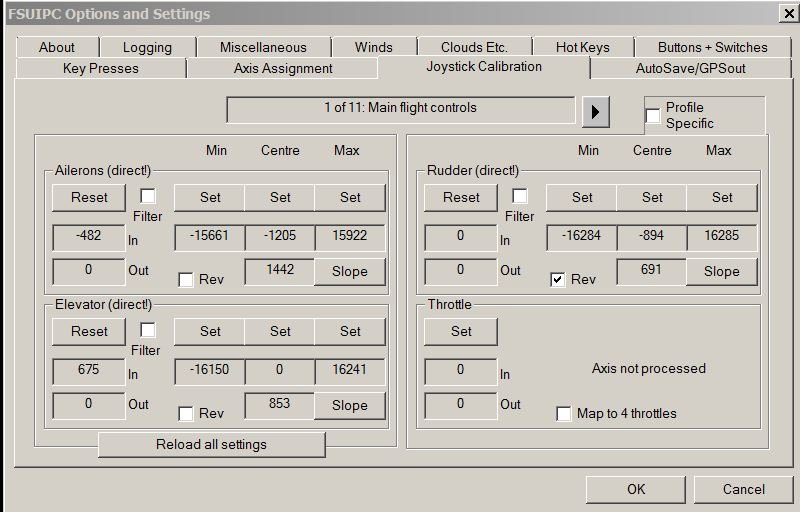The image size is (800, 512).
Task: Close FSUIPC Options window
Action: [789, 13]
